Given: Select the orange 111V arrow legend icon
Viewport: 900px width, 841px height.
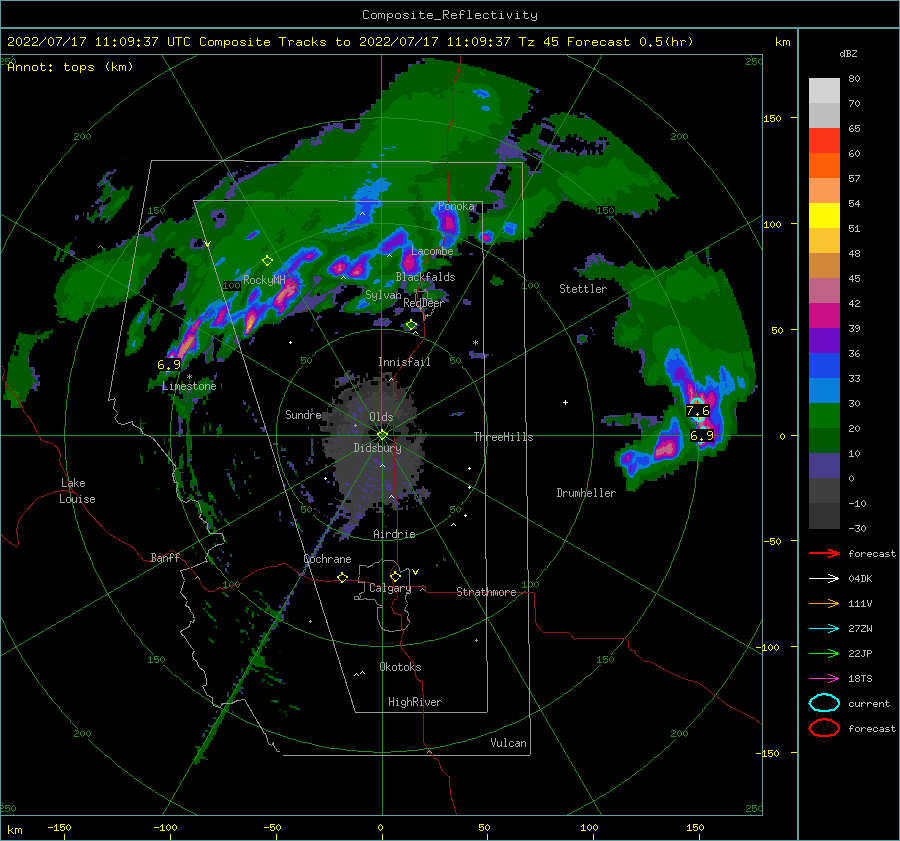Looking at the screenshot, I should [824, 603].
